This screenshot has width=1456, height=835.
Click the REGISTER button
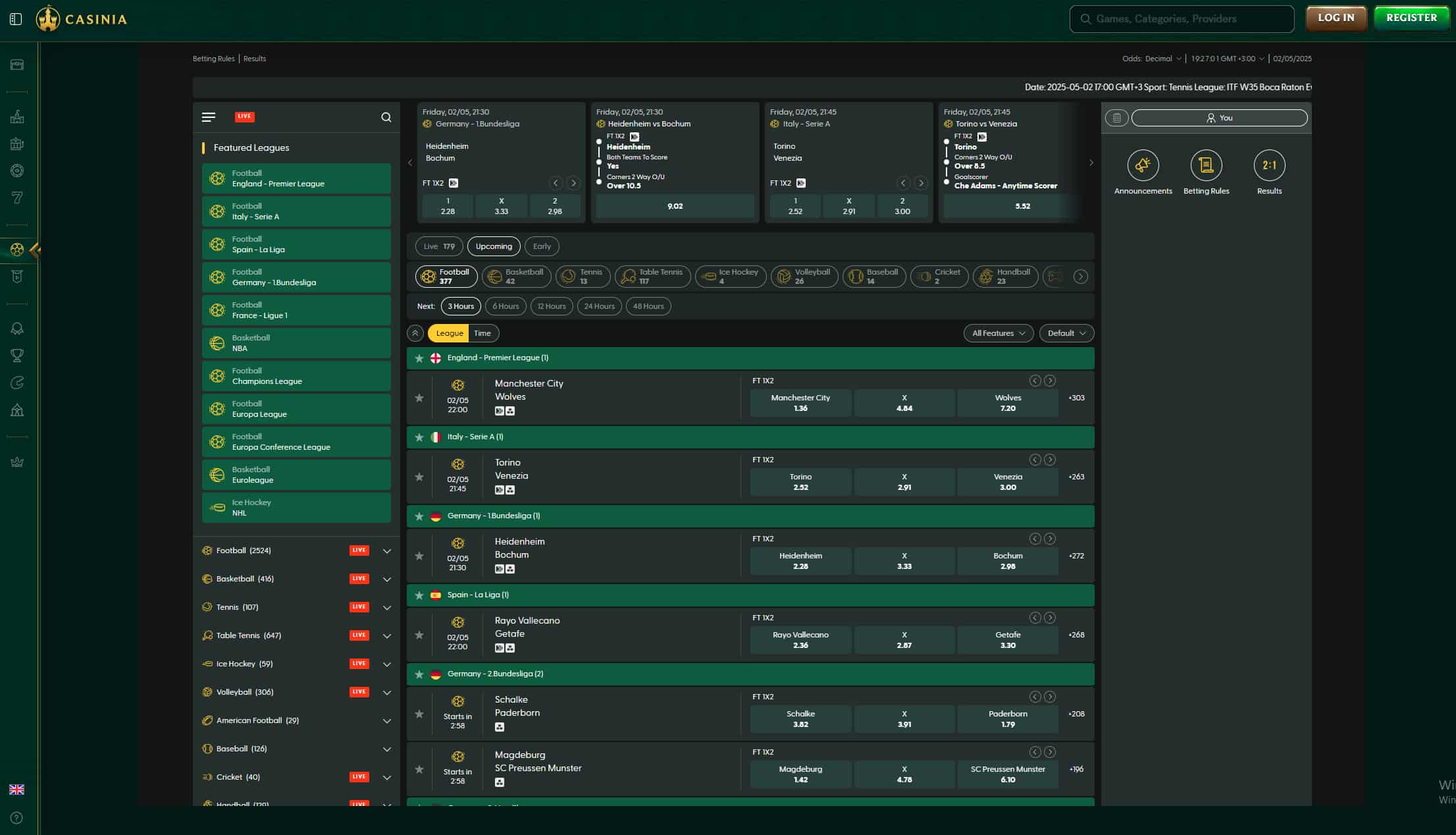pos(1411,18)
